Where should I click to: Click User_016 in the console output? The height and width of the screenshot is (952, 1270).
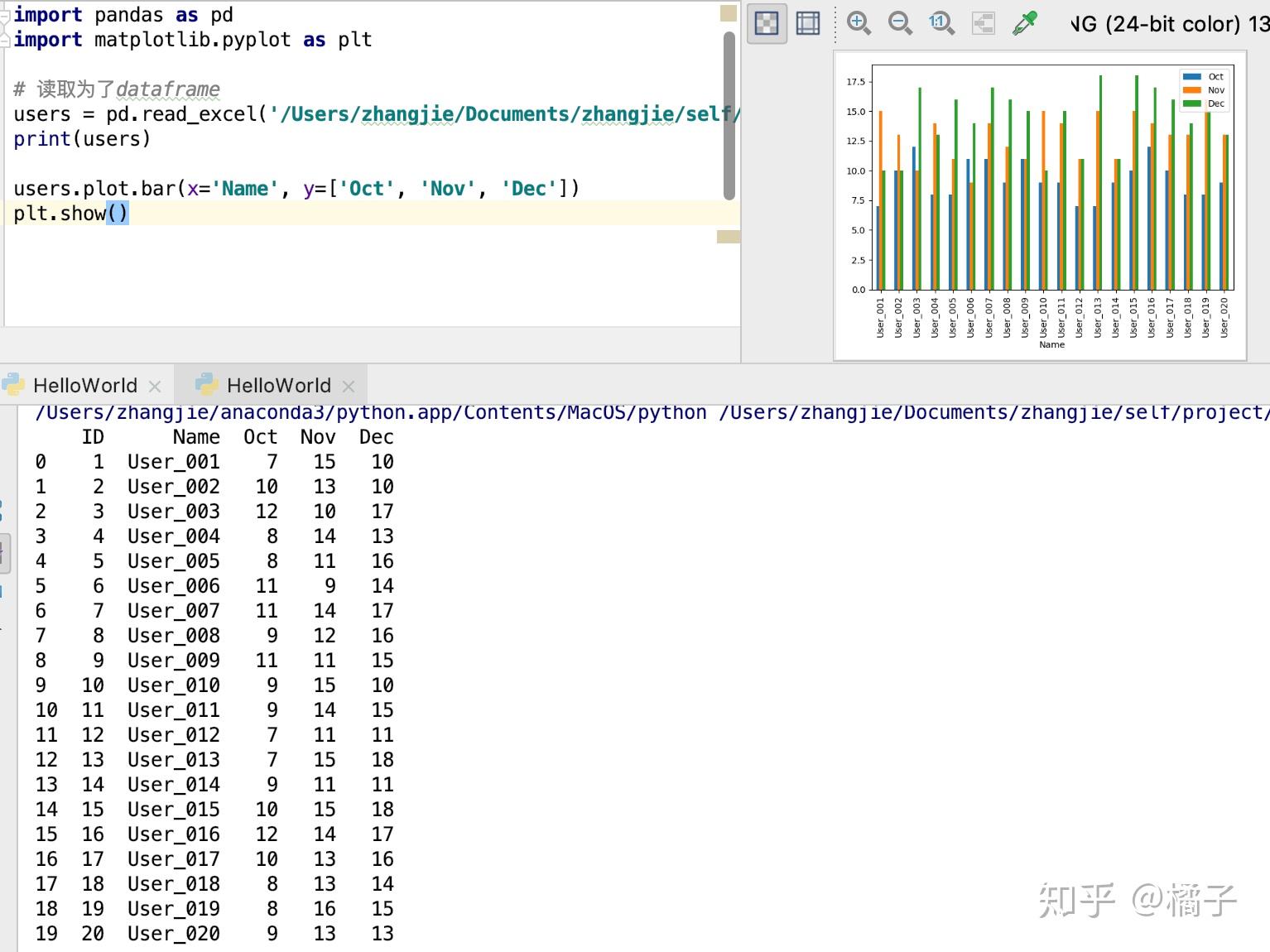pyautogui.click(x=174, y=834)
